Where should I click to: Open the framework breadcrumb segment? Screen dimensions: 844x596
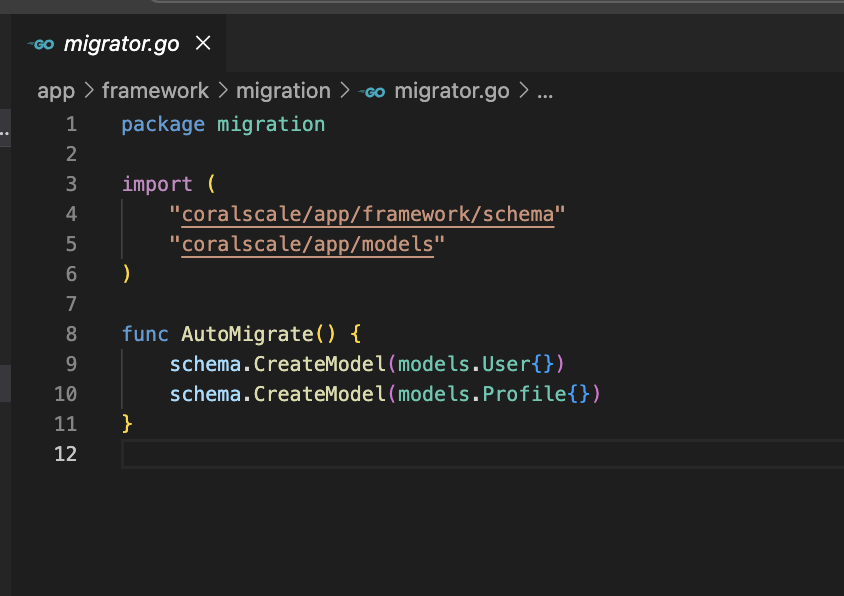[x=155, y=91]
